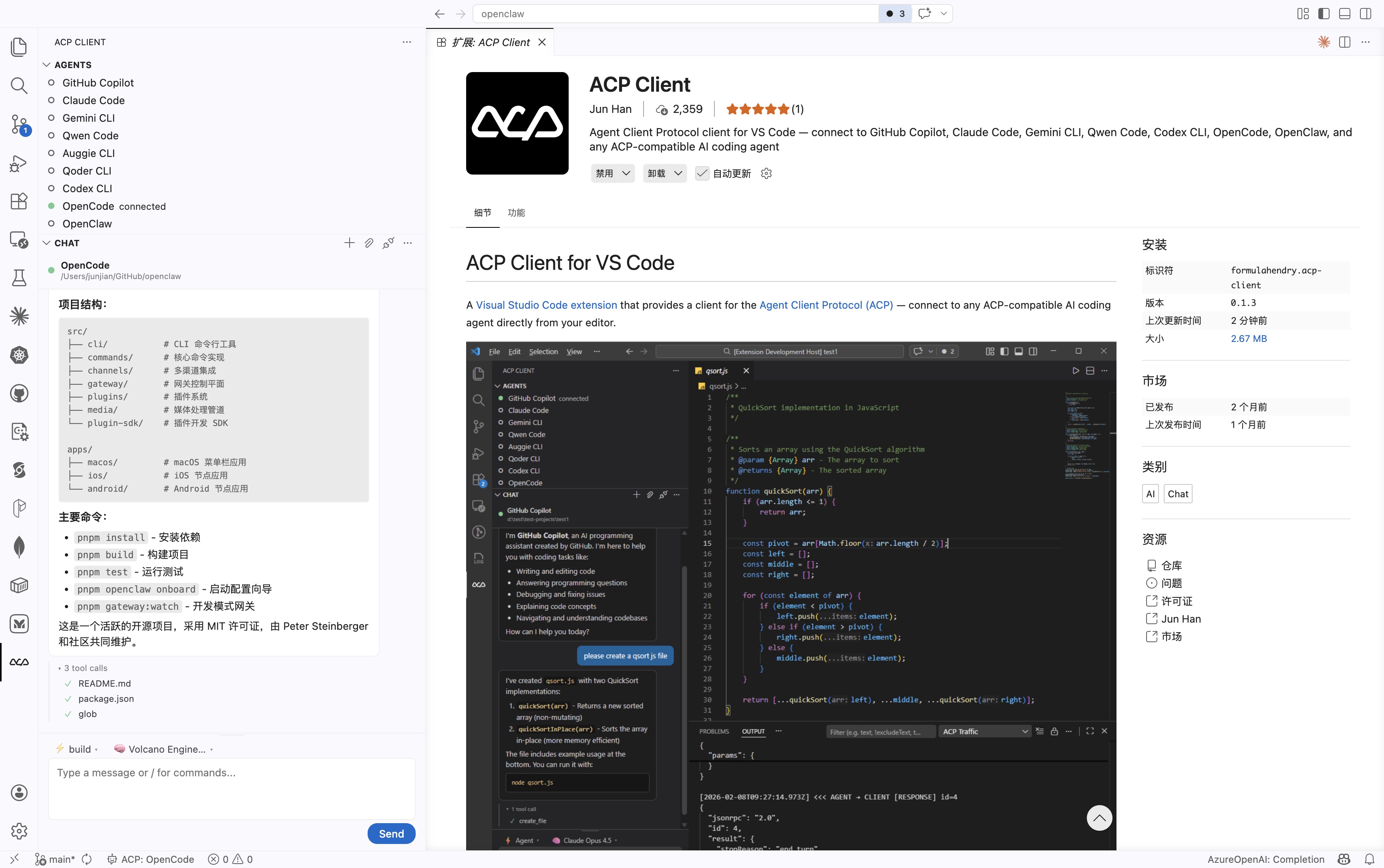
Task: Click the attach file paperclip icon
Action: [x=368, y=243]
